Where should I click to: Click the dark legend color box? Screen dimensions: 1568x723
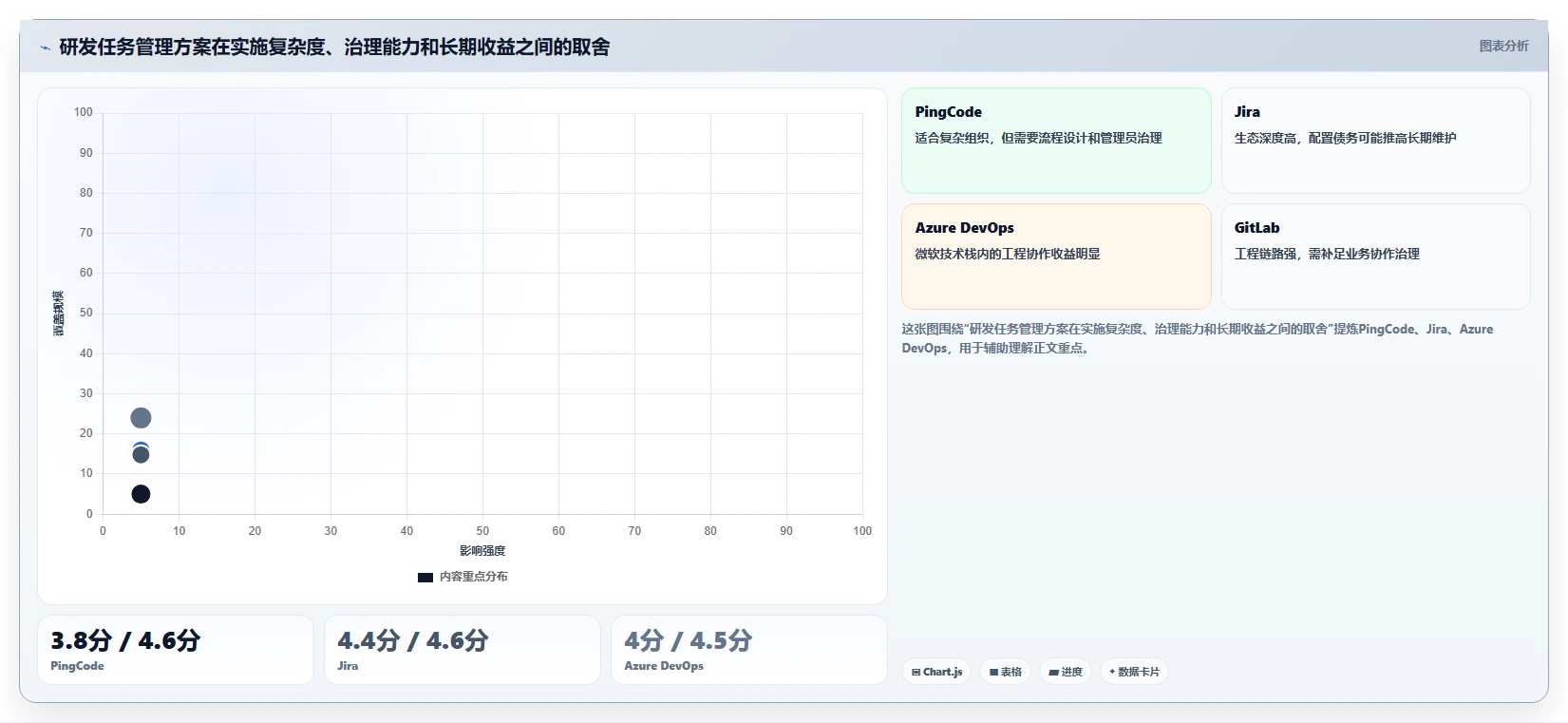point(425,577)
